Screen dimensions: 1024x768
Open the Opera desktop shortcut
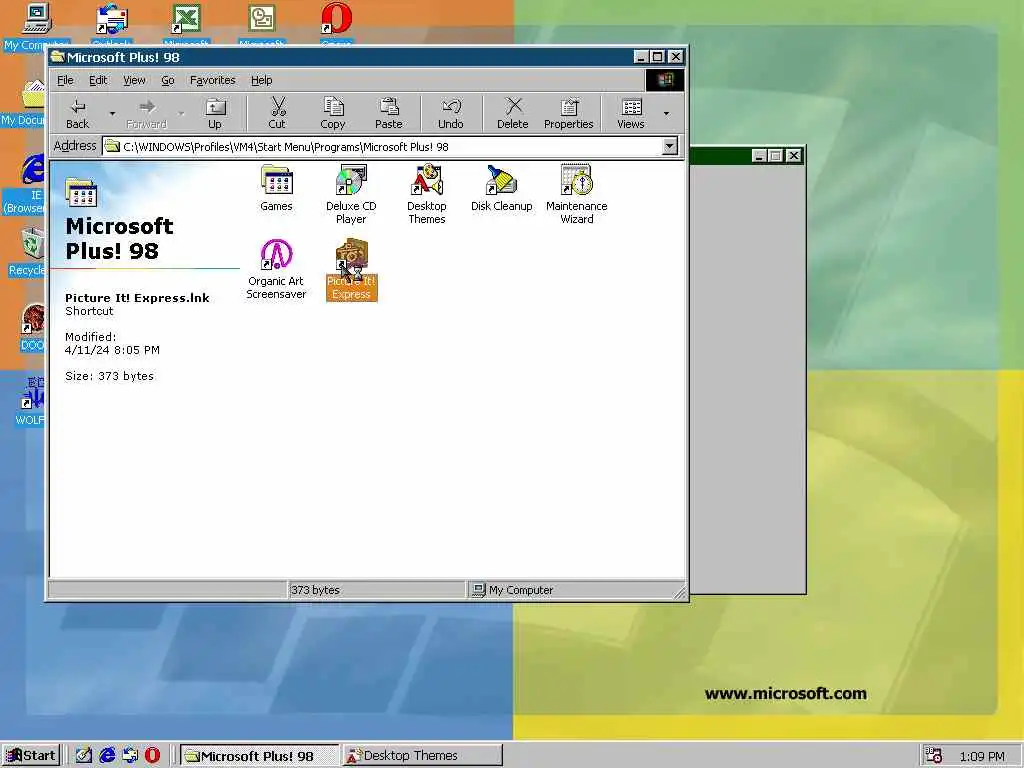(336, 25)
